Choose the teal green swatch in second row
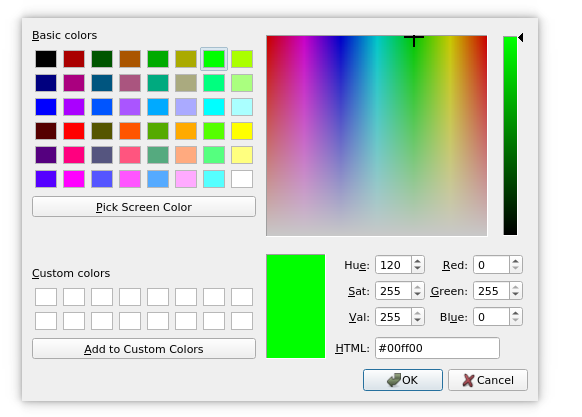The height and width of the screenshot is (417, 582). [x=158, y=83]
